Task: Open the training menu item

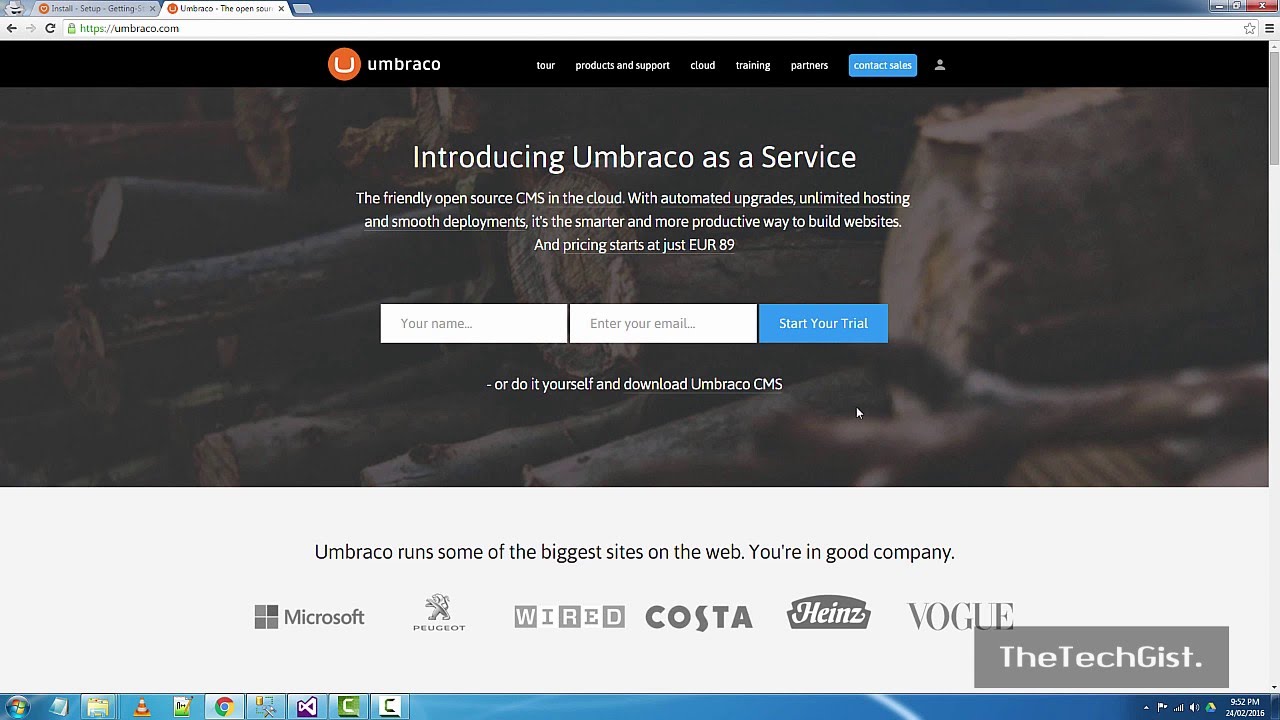Action: pyautogui.click(x=753, y=65)
